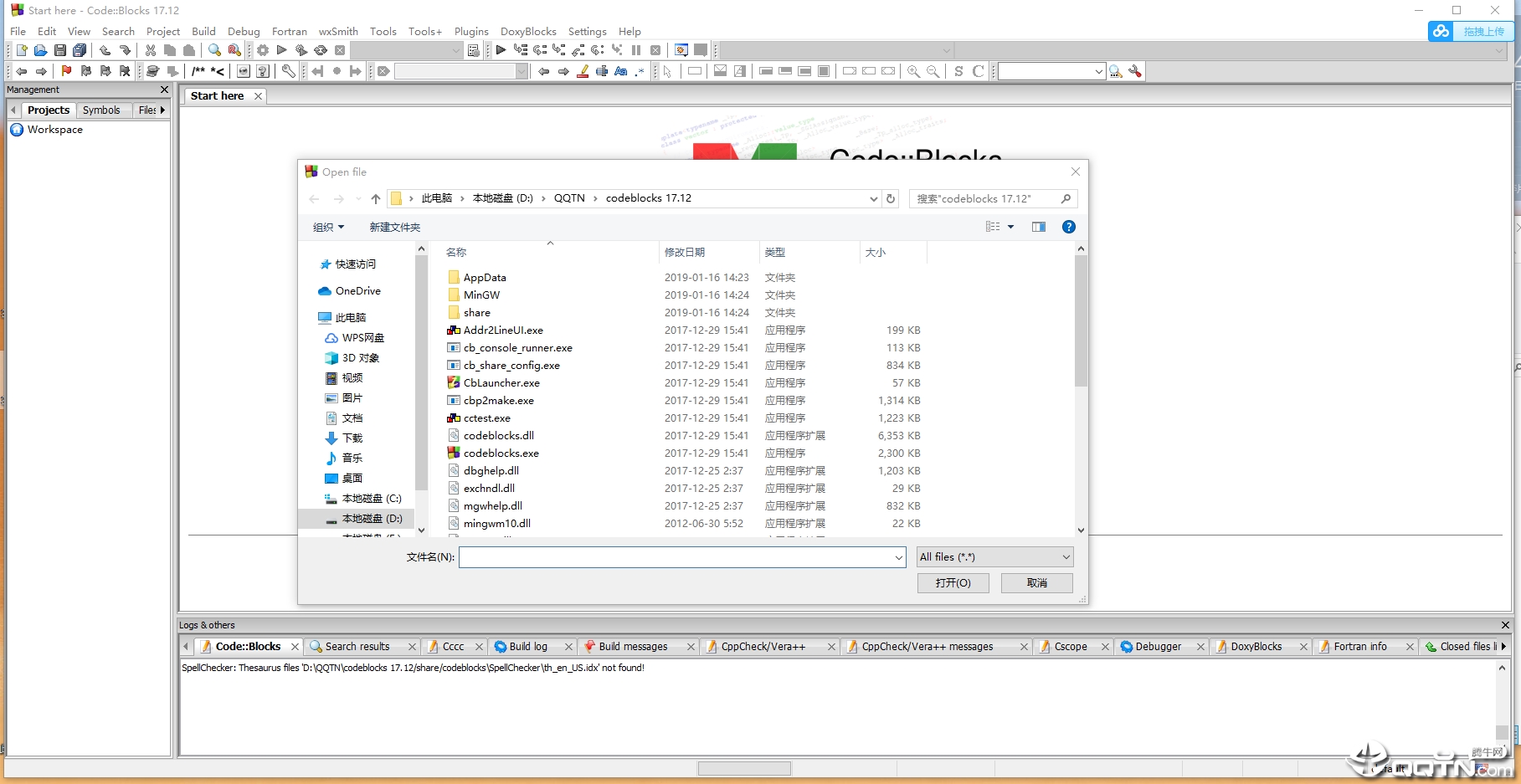Open the Fortran menu
The height and width of the screenshot is (784, 1521).
tap(290, 31)
